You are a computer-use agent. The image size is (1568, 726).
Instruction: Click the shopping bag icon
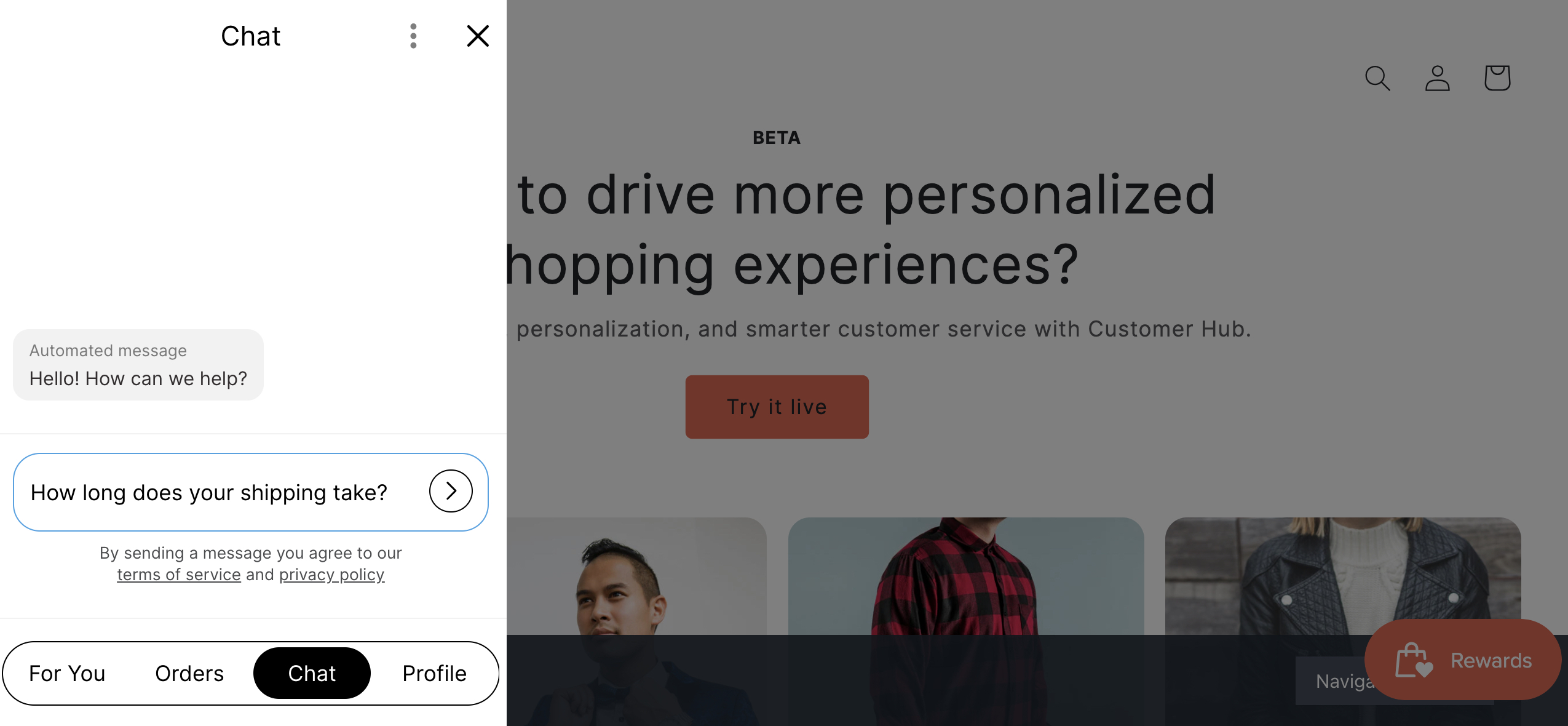1498,77
